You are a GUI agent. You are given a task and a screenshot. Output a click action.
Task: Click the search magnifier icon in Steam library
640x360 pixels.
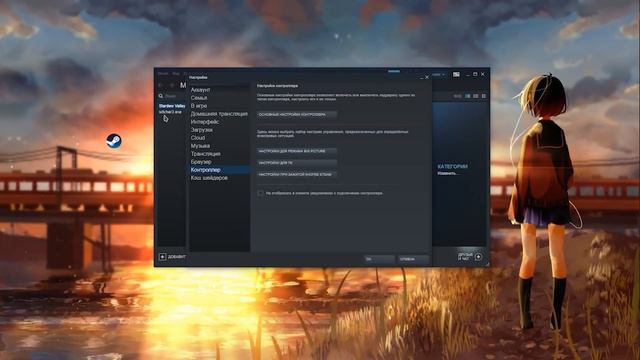[161, 96]
